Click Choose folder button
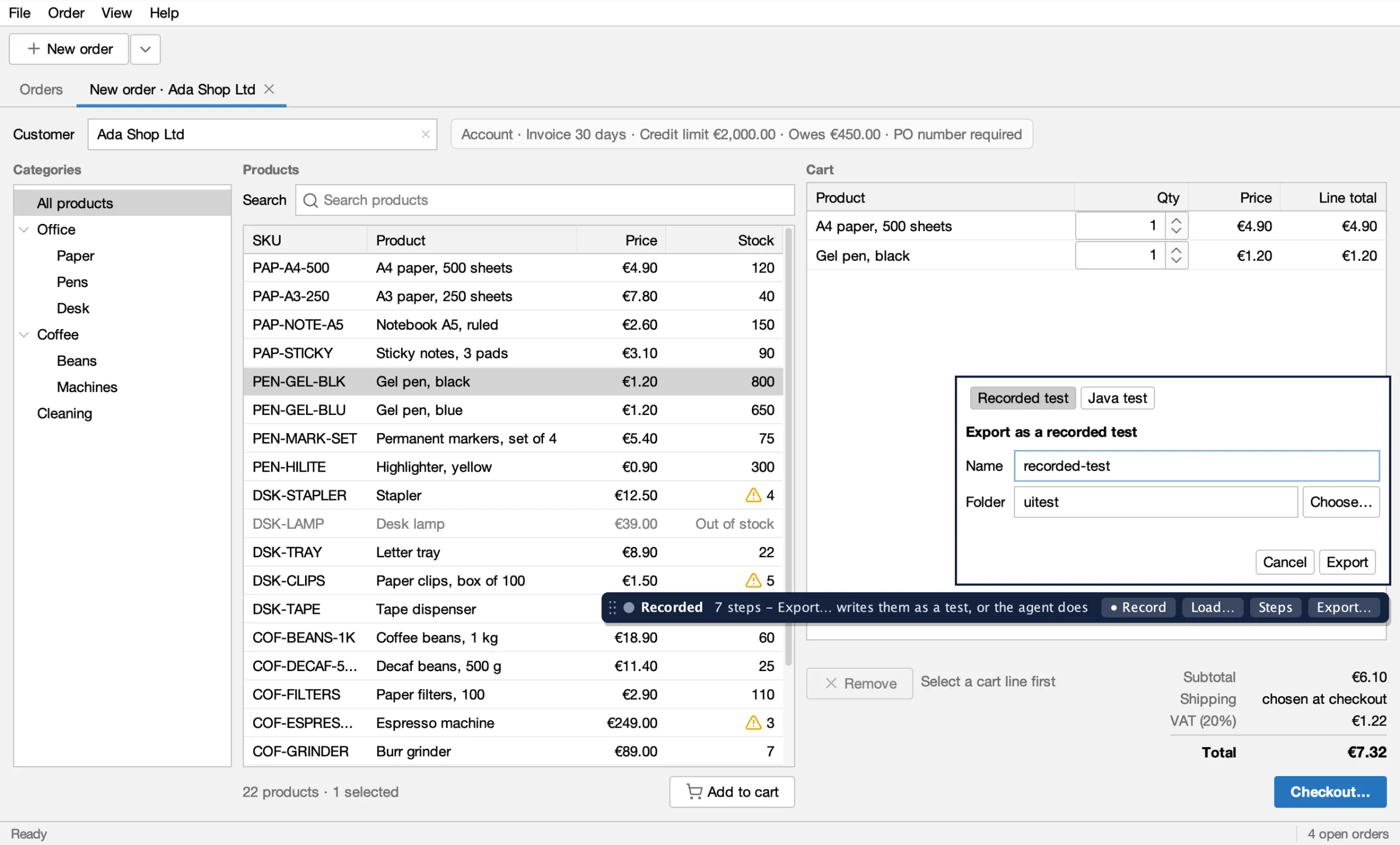The height and width of the screenshot is (845, 1400). tap(1341, 502)
